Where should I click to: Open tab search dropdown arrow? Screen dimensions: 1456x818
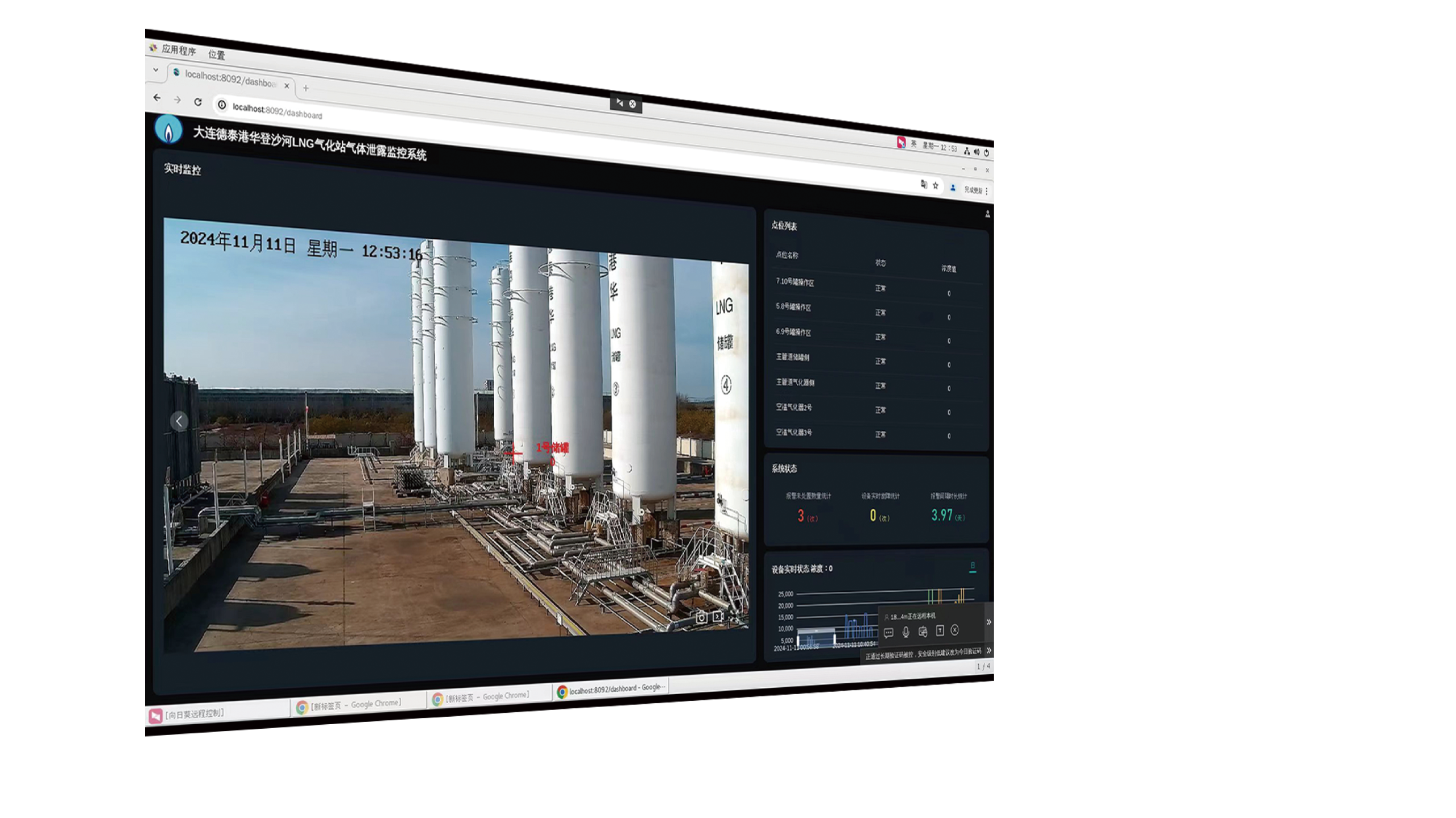pos(156,70)
